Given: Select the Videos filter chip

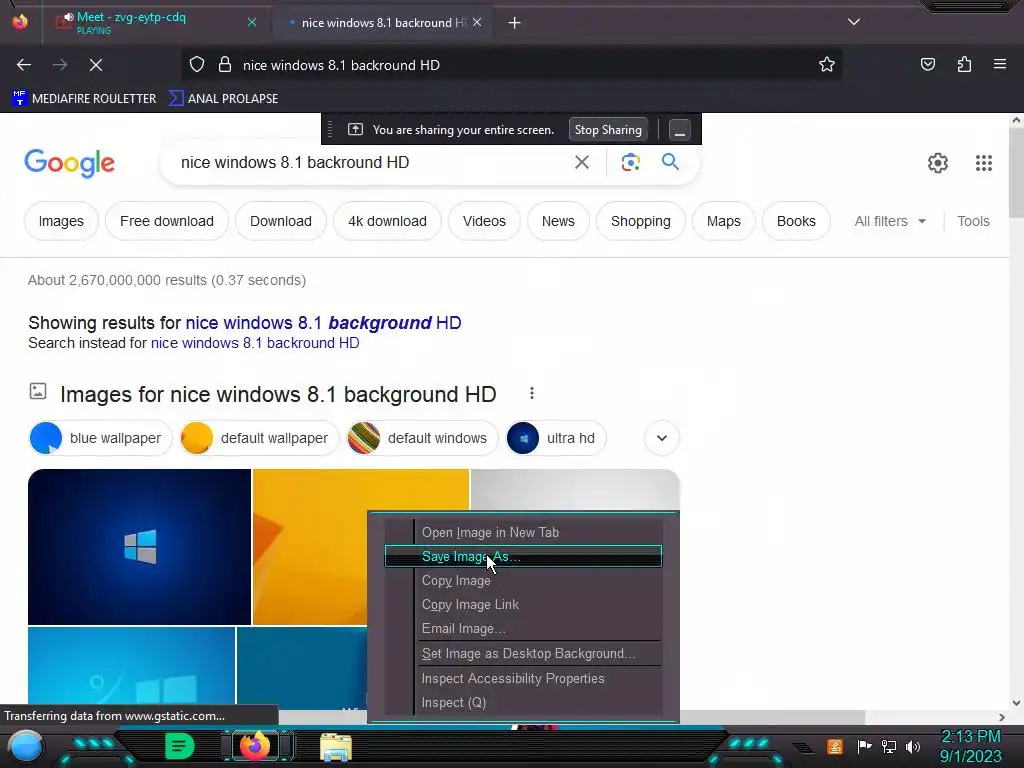Looking at the screenshot, I should pyautogui.click(x=484, y=221).
